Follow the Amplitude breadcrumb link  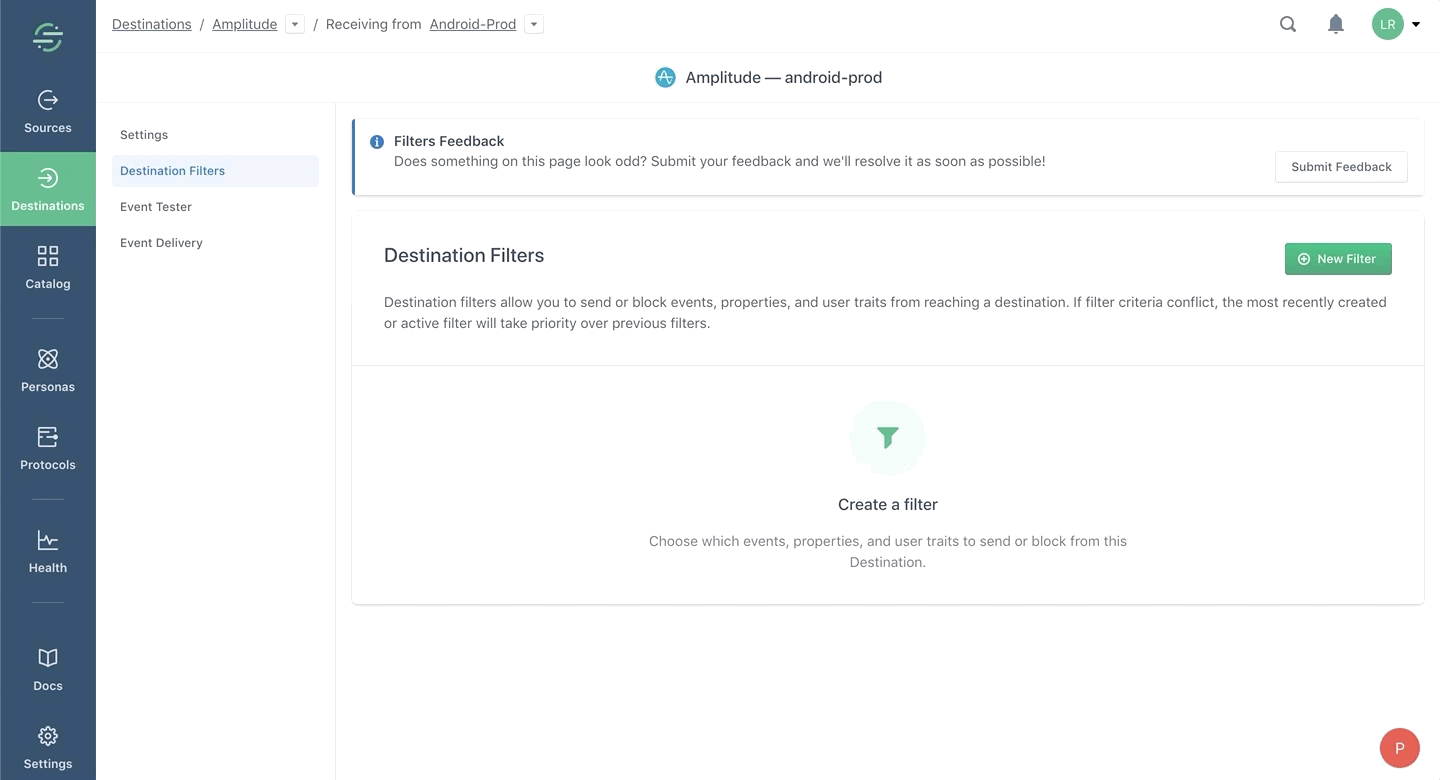pyautogui.click(x=245, y=24)
